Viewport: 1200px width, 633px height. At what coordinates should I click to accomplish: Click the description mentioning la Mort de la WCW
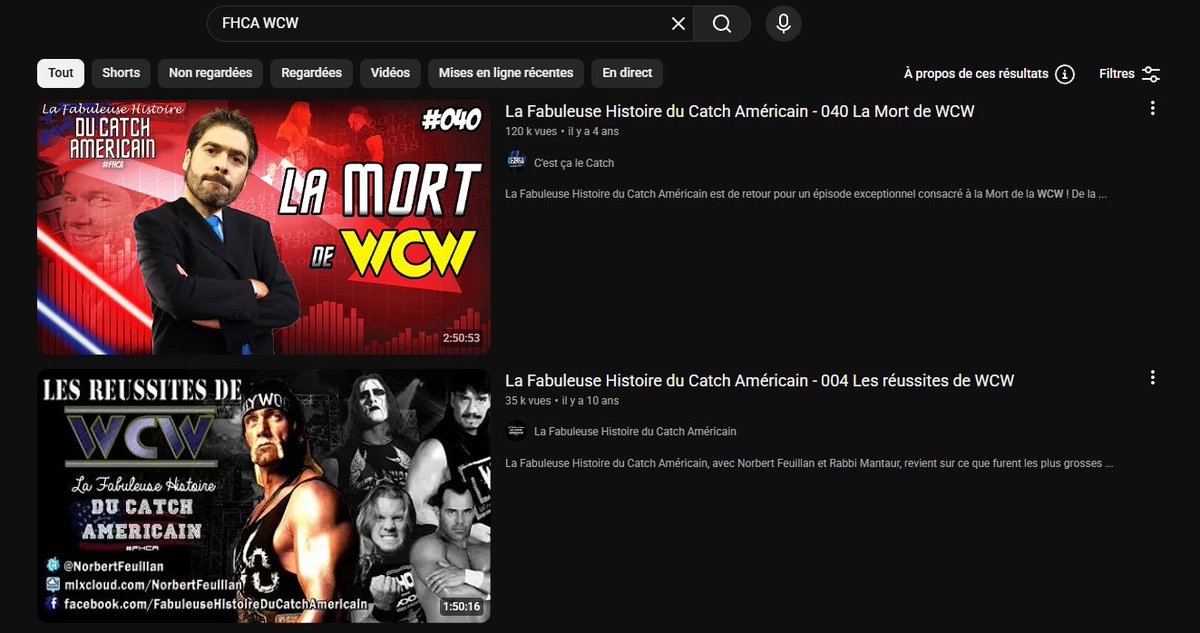(806, 194)
